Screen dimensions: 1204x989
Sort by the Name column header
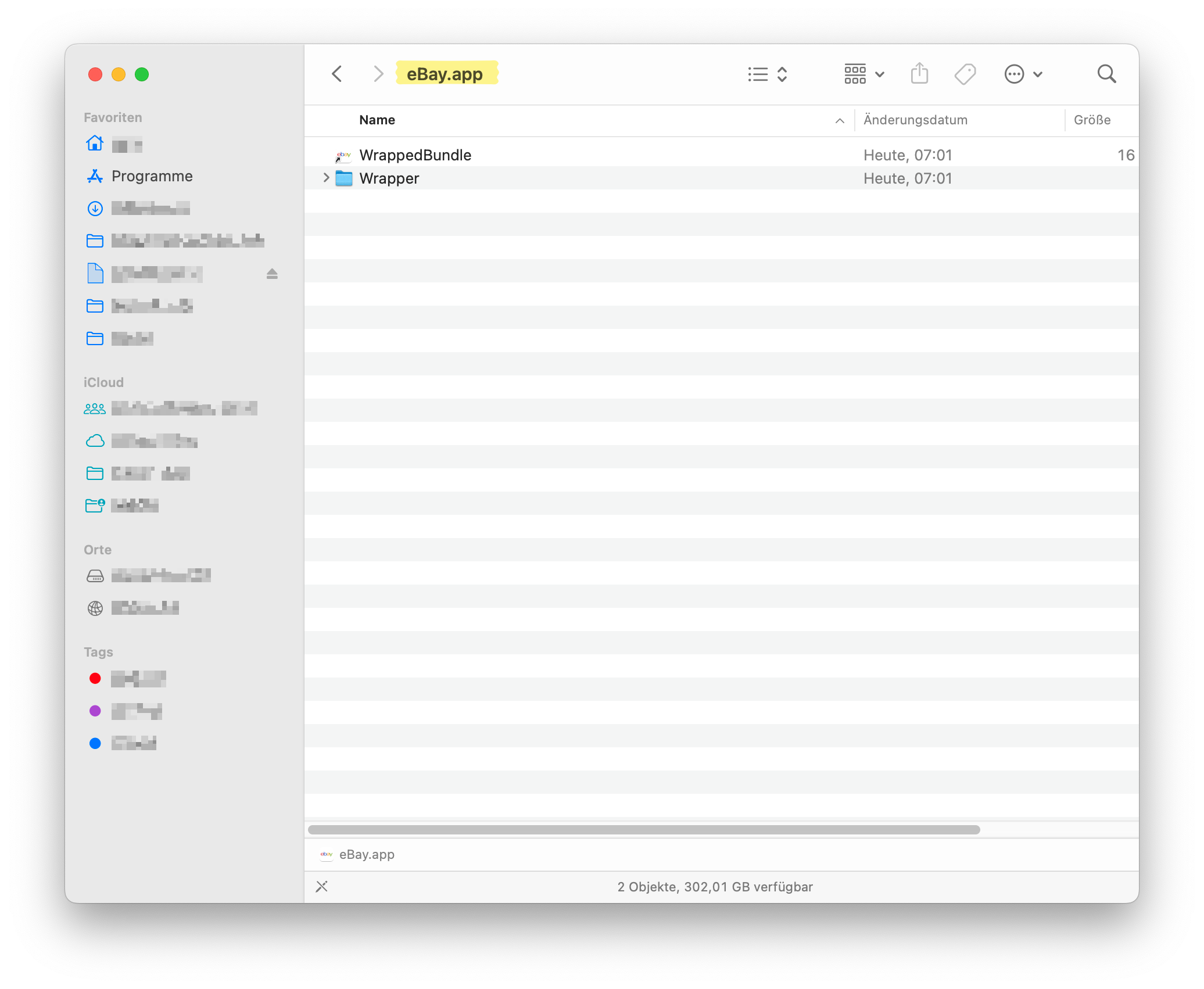377,120
